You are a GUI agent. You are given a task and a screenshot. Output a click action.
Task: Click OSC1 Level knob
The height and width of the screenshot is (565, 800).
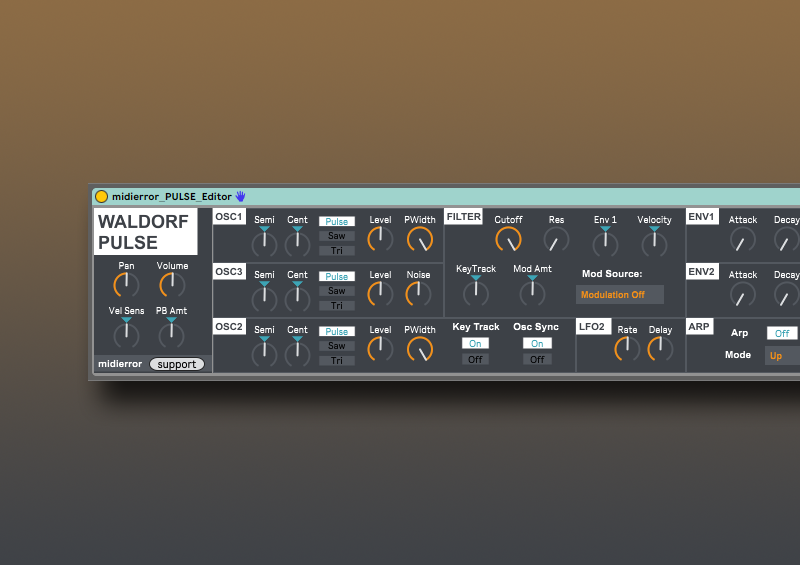point(380,239)
